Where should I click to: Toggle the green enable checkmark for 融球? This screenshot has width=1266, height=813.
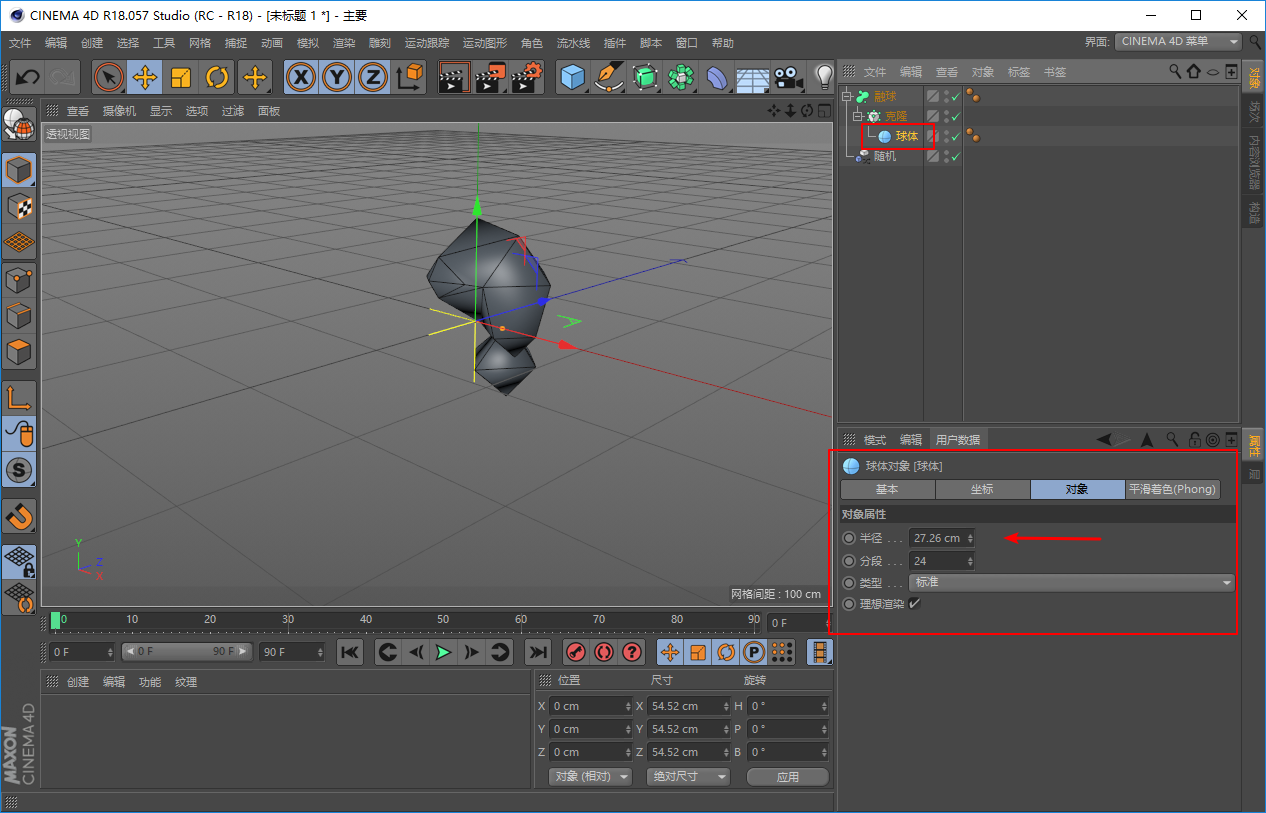pos(956,96)
